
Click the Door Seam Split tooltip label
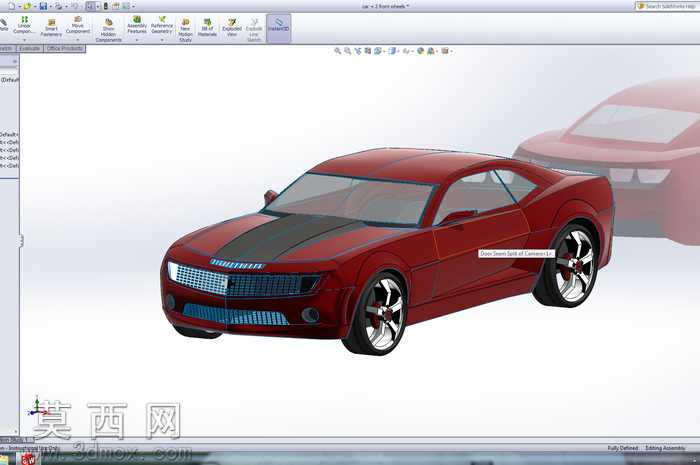(x=517, y=253)
